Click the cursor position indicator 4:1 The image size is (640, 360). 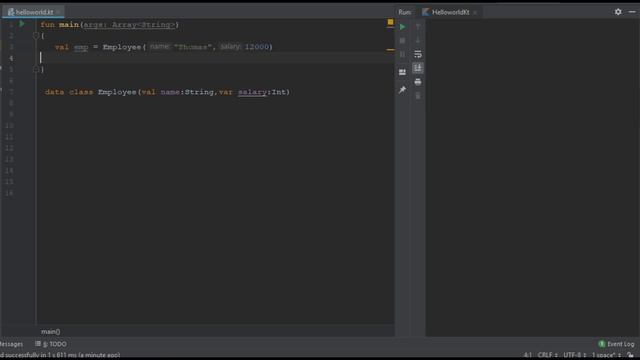click(528, 355)
